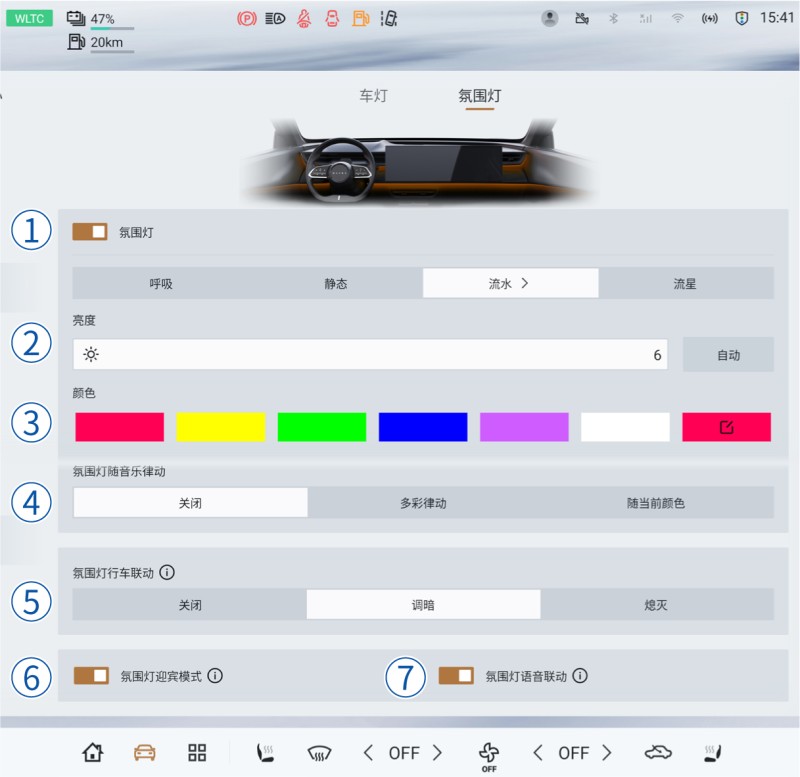Tap the auto headlight status icon
Viewport: 800px width, 777px height.
(x=275, y=19)
